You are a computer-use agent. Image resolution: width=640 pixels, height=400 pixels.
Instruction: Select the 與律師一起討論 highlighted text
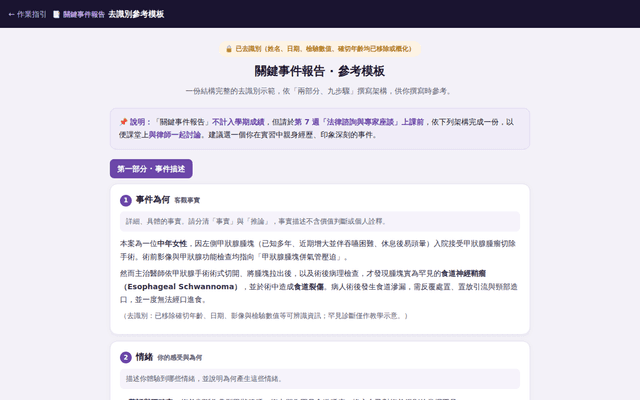point(175,135)
